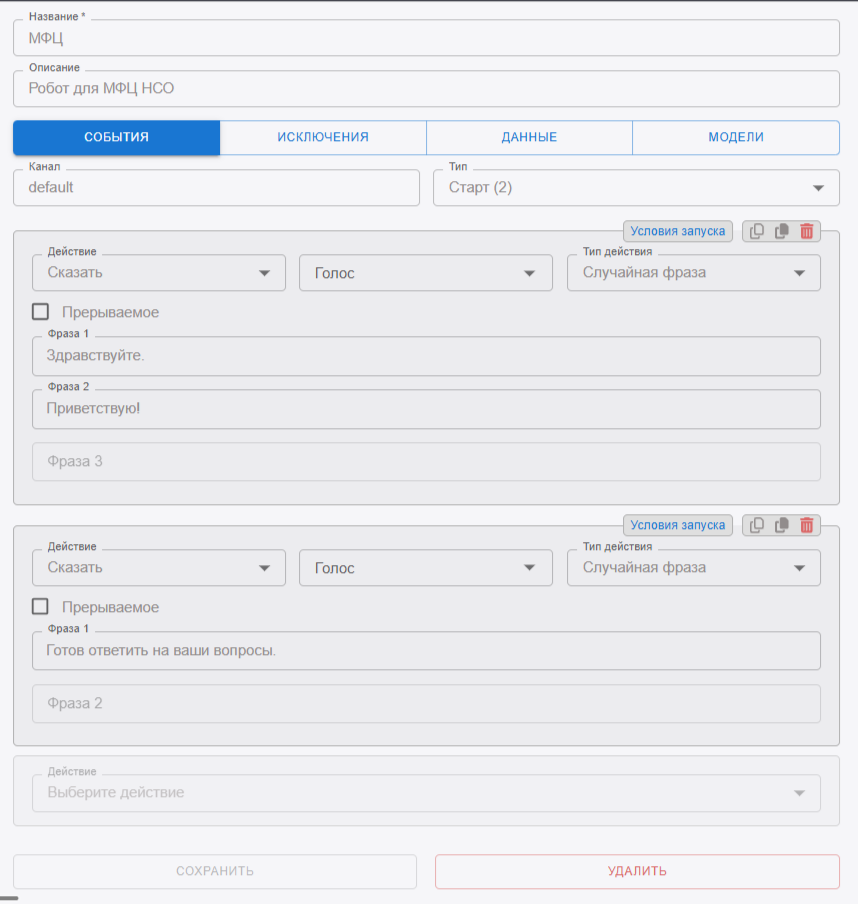Click the outlined copy icon of the first action block
858x904 pixels.
[x=757, y=231]
